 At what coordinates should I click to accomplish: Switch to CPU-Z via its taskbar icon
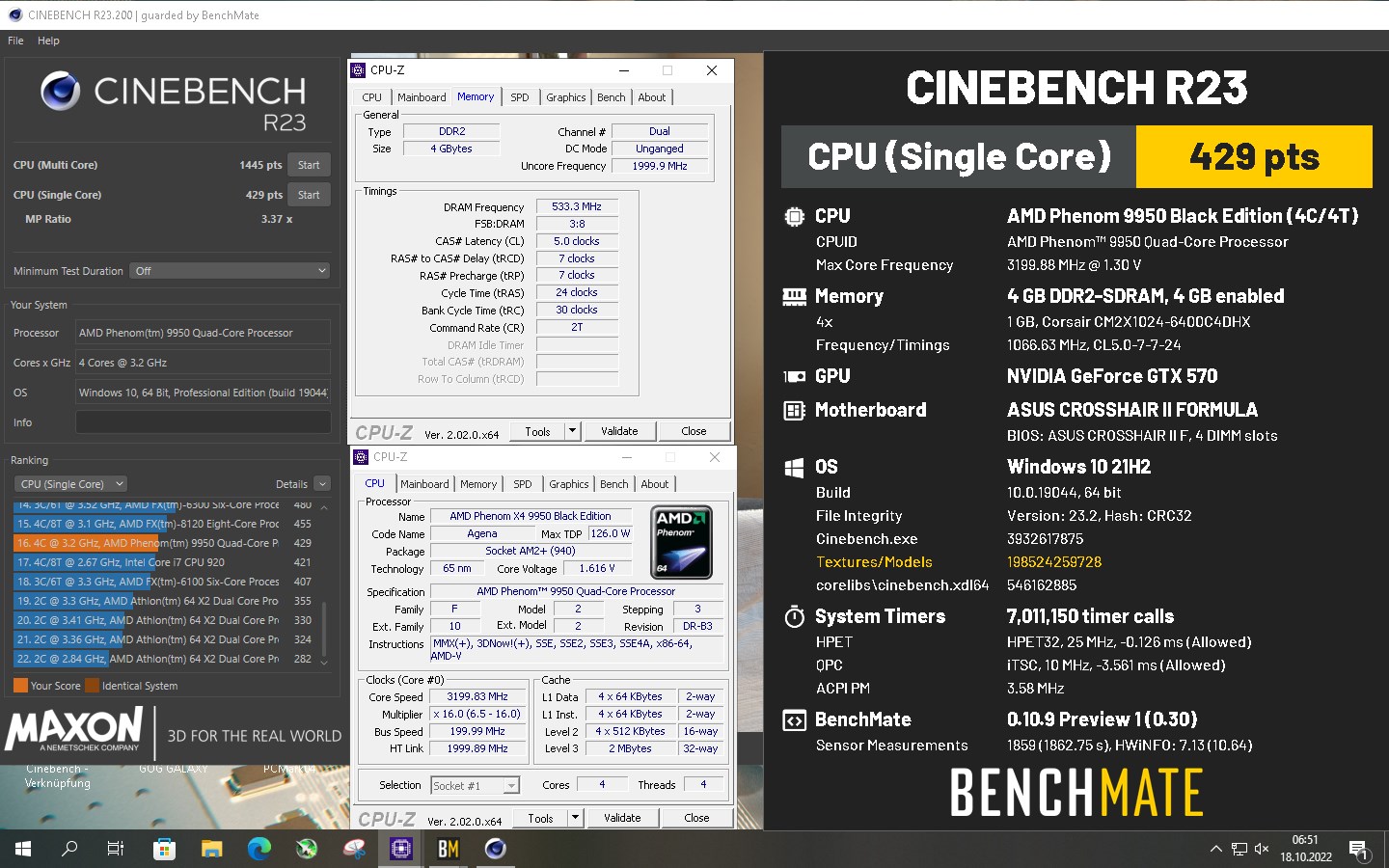[401, 849]
